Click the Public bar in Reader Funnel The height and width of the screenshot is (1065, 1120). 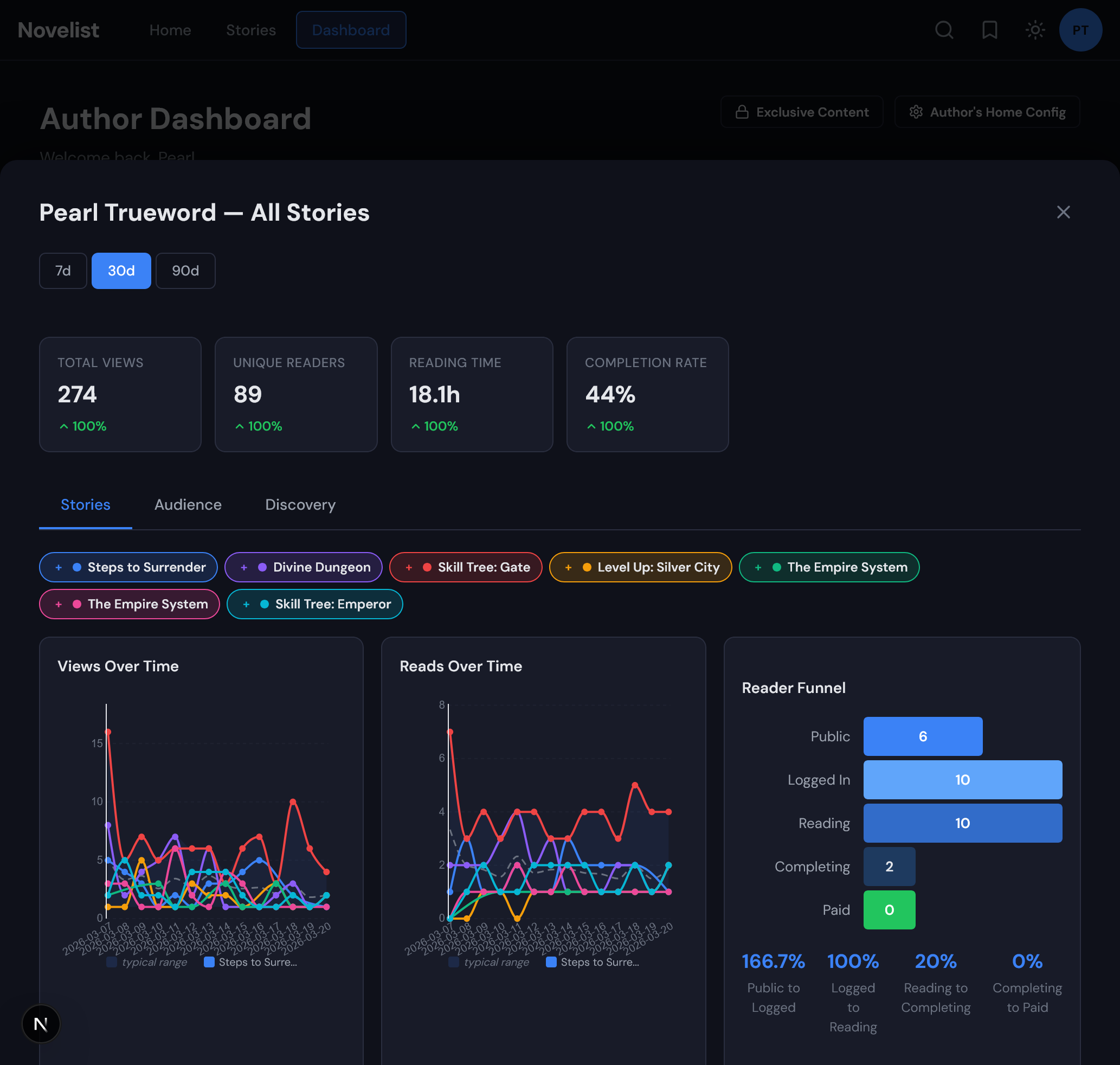[x=922, y=736]
